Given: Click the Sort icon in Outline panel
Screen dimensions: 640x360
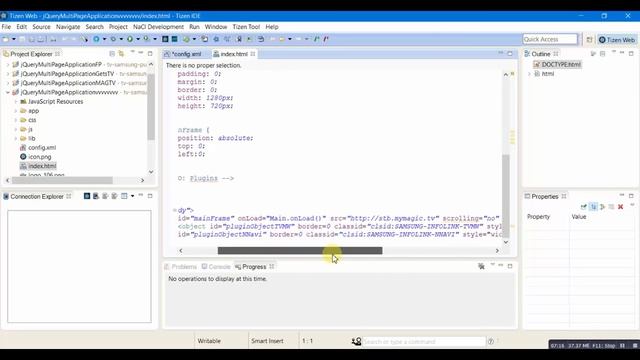Looking at the screenshot, I should click(593, 54).
